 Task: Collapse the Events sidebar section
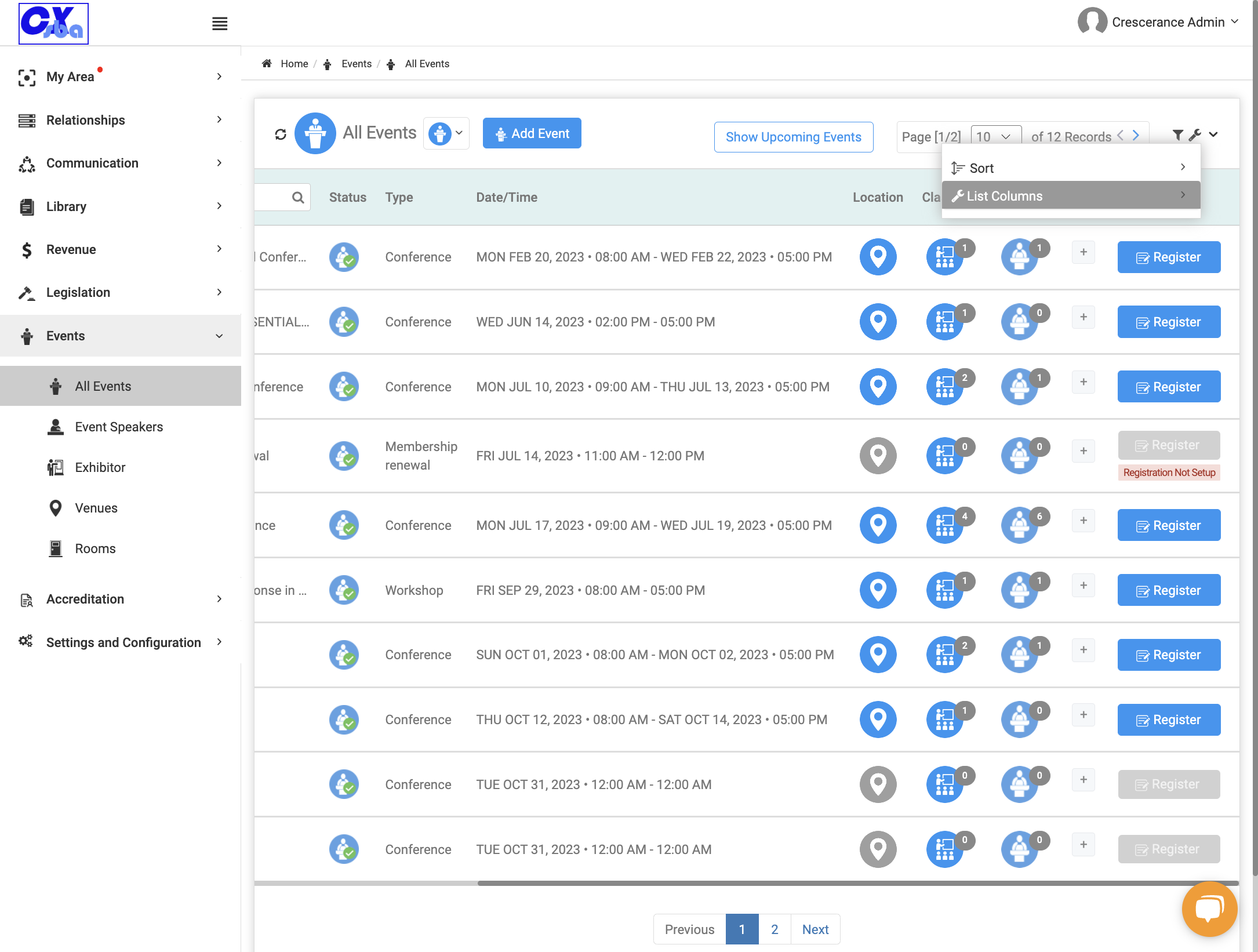(121, 336)
